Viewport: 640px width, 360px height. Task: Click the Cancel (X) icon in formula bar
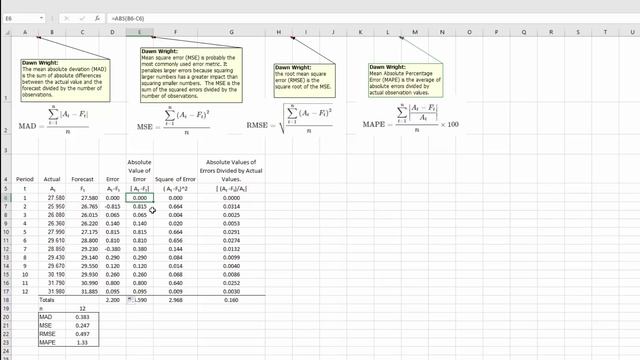click(x=67, y=18)
